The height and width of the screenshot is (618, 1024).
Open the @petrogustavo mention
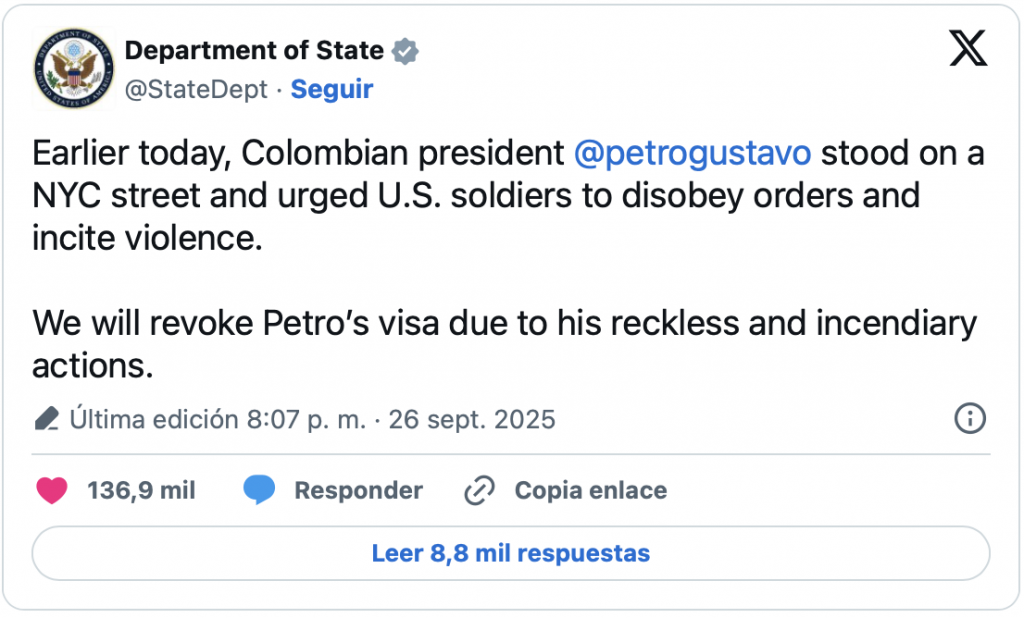[692, 154]
